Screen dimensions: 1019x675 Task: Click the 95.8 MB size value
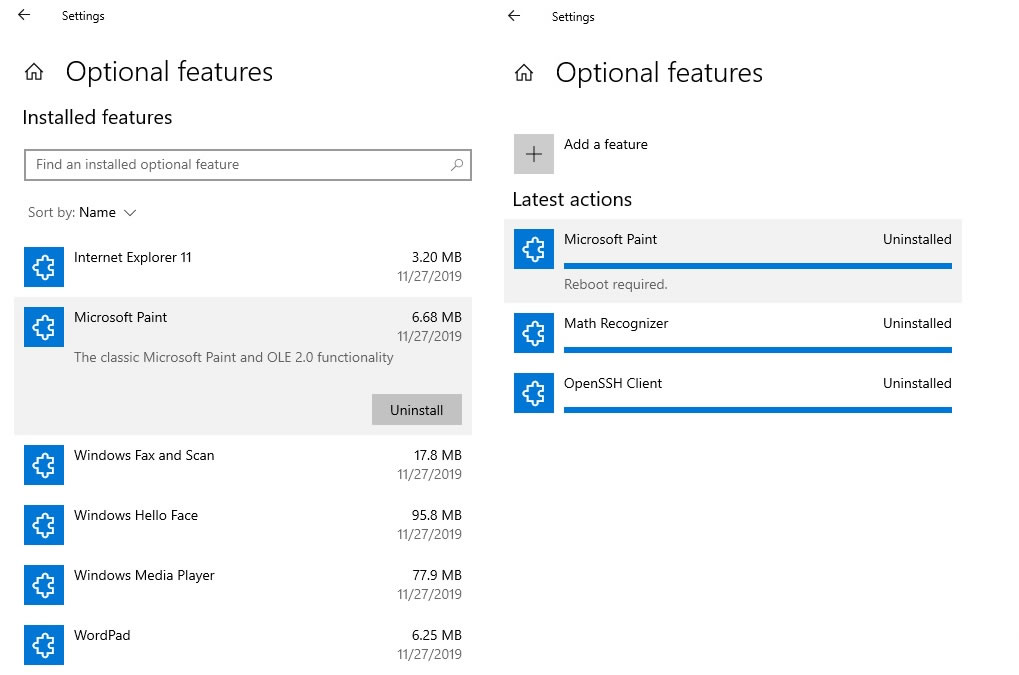point(437,515)
